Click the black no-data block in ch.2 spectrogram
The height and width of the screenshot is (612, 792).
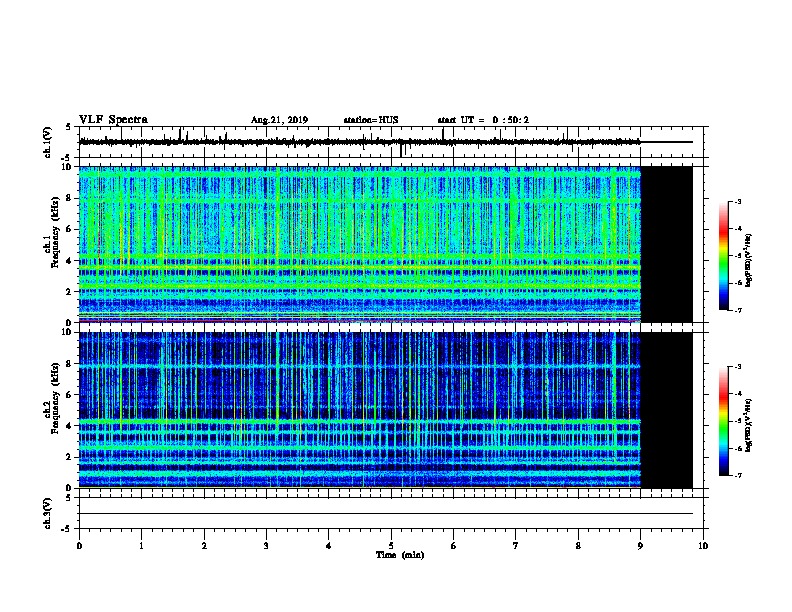(666, 410)
